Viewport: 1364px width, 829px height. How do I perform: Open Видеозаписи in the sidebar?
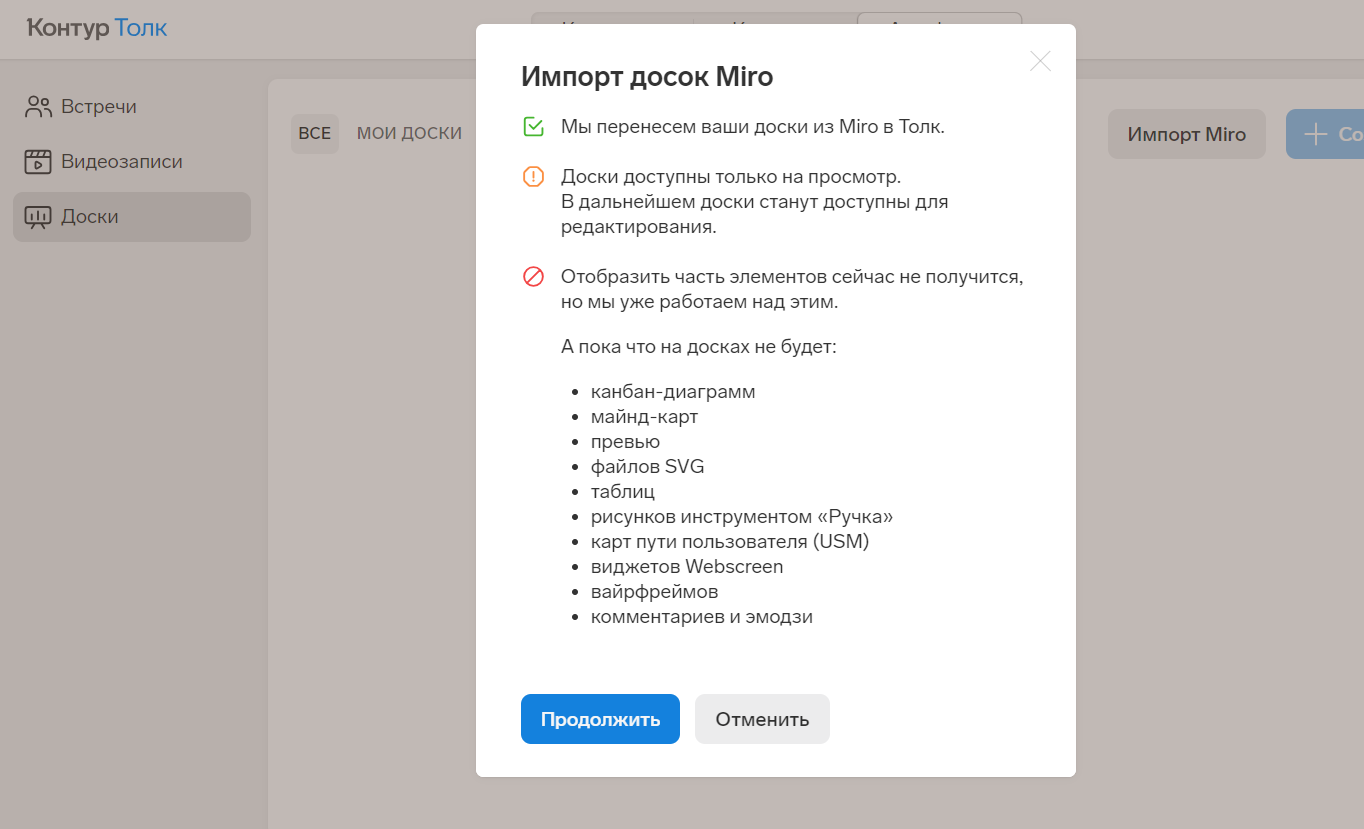132,162
